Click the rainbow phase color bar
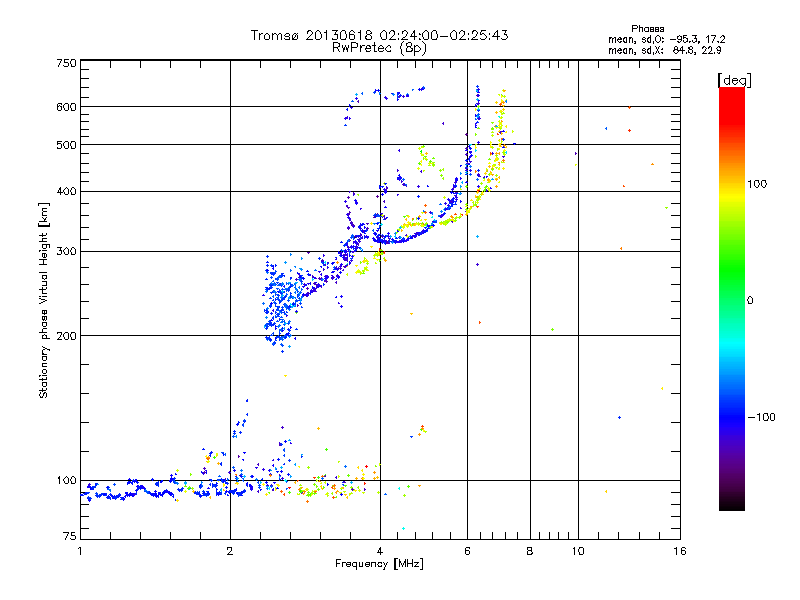This screenshot has width=800, height=600. [x=732, y=298]
